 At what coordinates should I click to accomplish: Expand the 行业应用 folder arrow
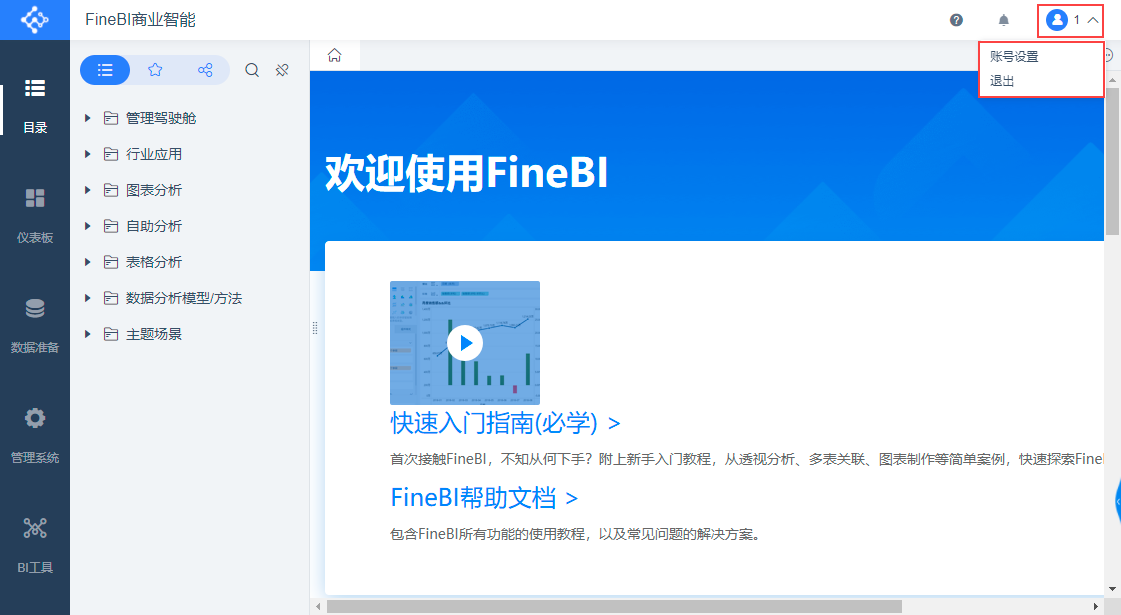[x=87, y=154]
